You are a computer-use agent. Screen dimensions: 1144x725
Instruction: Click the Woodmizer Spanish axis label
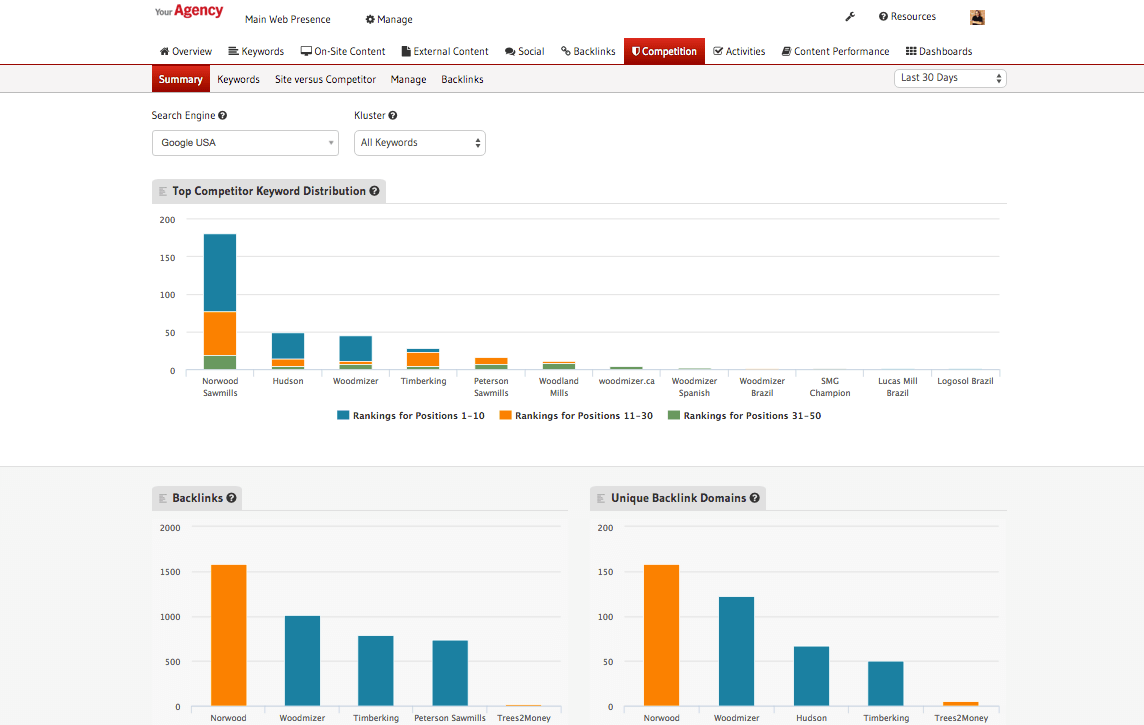click(x=695, y=387)
